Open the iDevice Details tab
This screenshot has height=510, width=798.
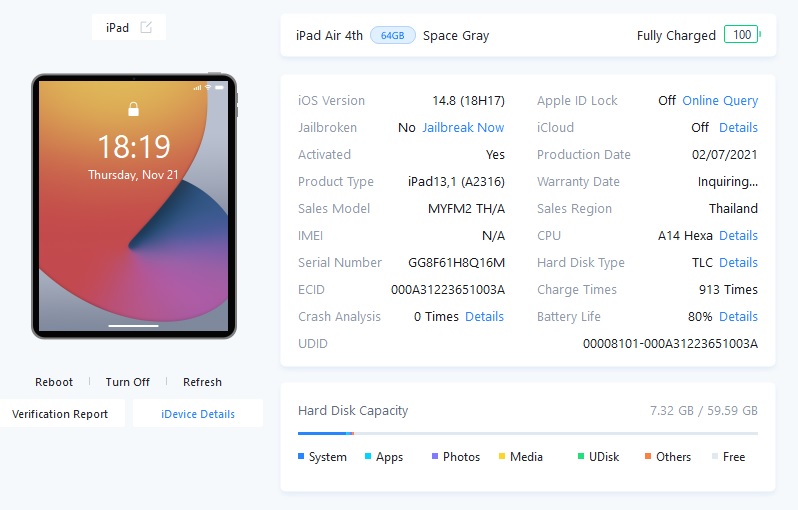198,414
